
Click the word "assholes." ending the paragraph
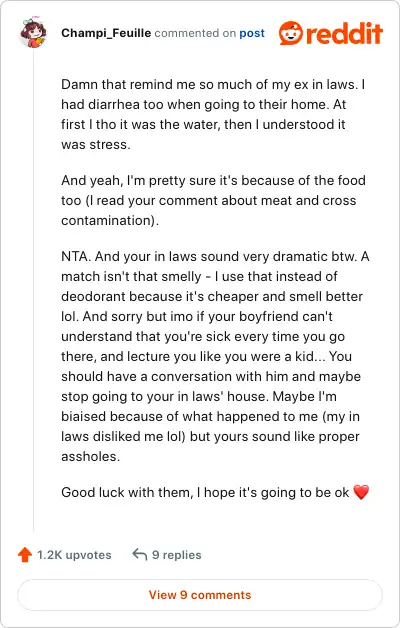tap(90, 456)
